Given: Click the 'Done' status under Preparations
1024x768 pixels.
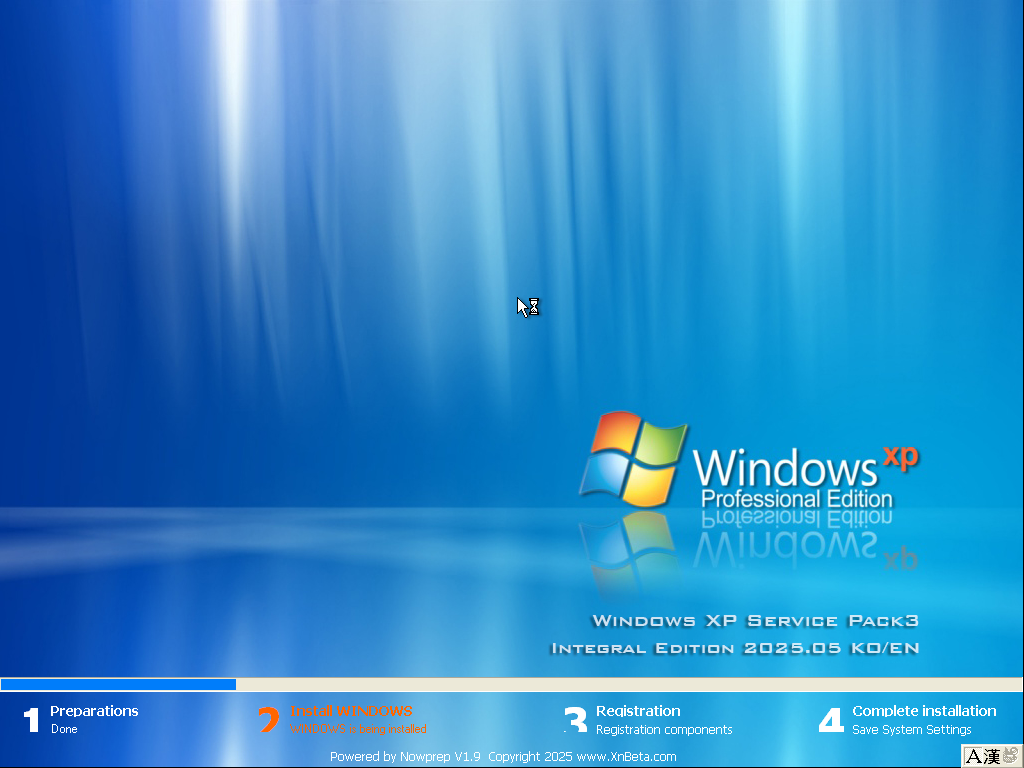Looking at the screenshot, I should pyautogui.click(x=64, y=729).
